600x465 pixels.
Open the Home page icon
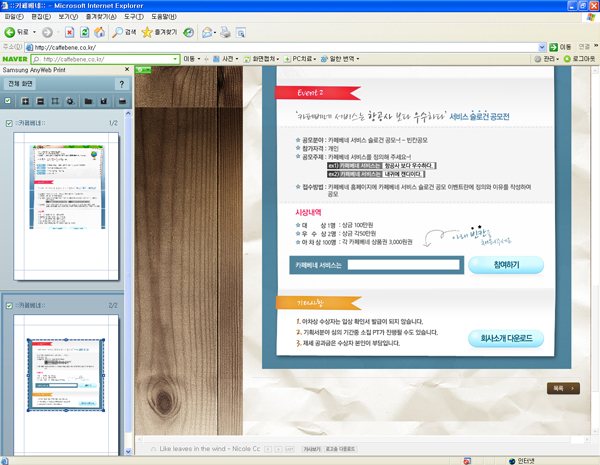click(x=99, y=33)
